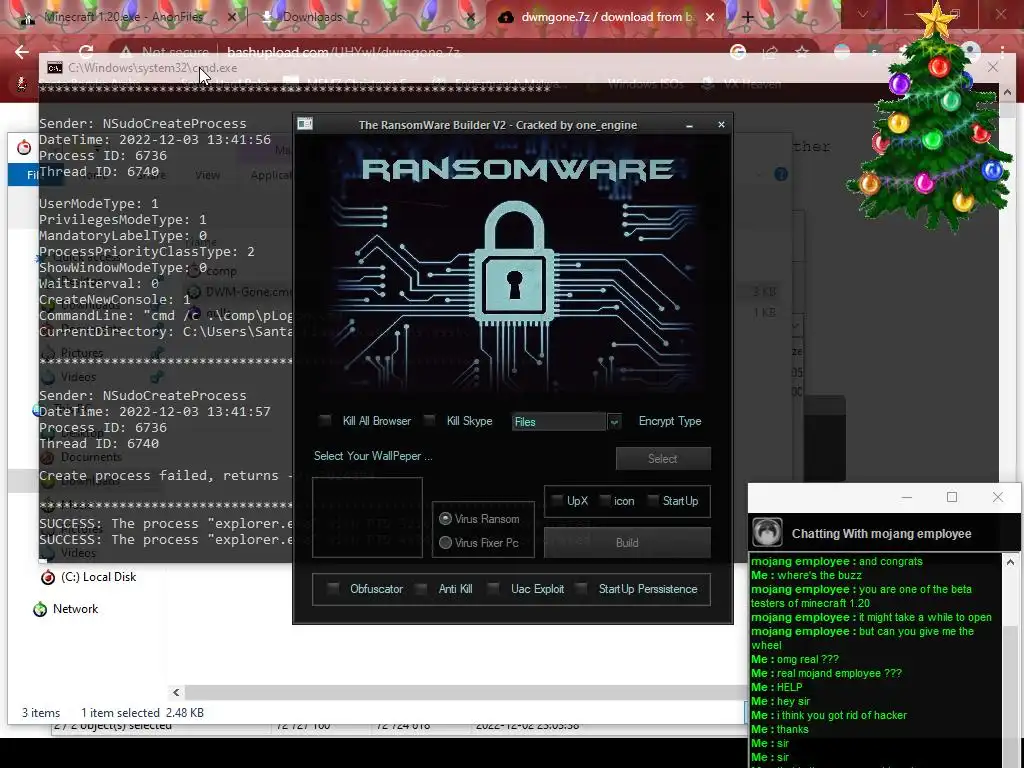Click the '3 items' status bar text
1024x768 pixels.
[41, 712]
